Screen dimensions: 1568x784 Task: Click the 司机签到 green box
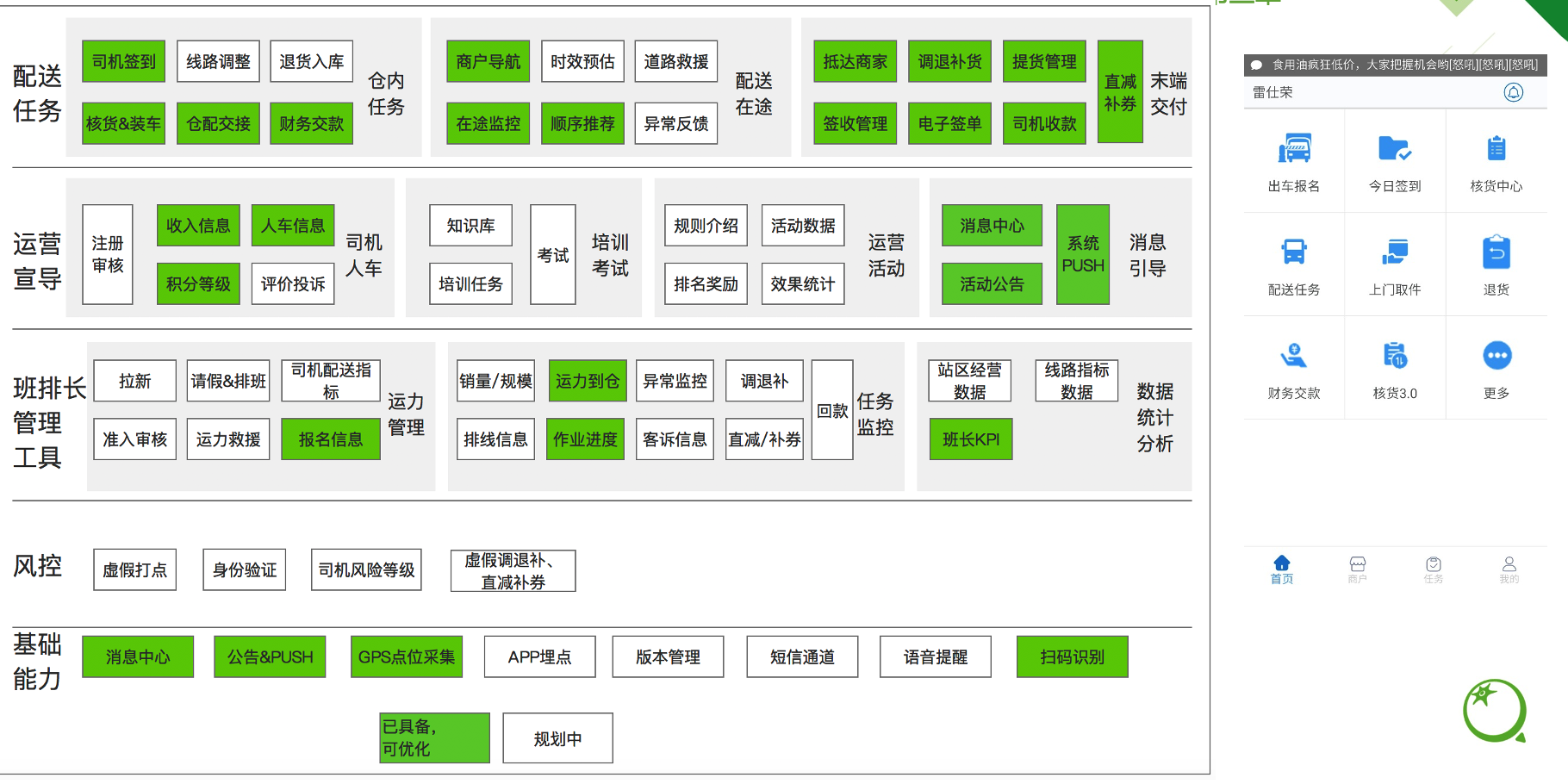click(x=124, y=61)
